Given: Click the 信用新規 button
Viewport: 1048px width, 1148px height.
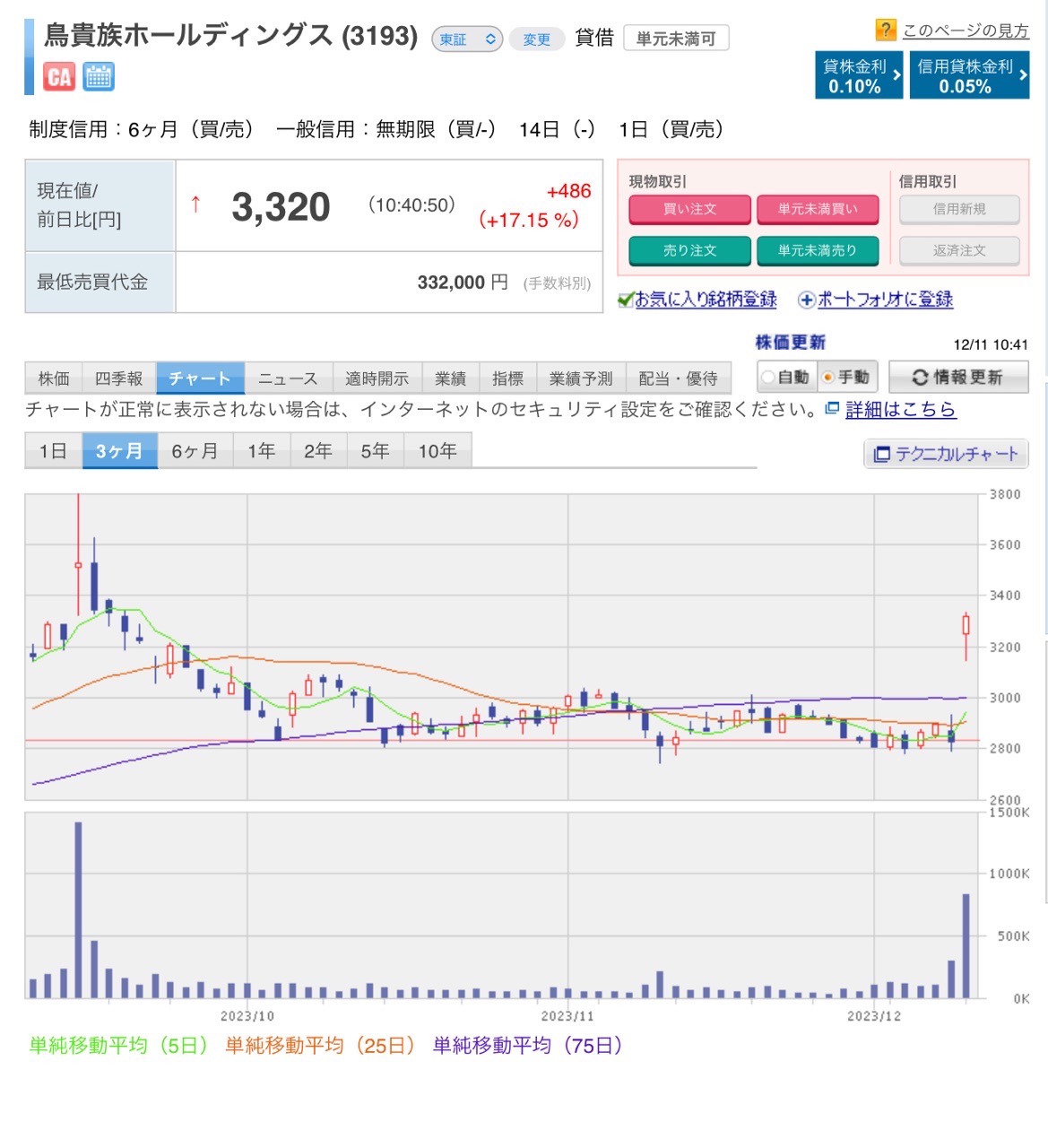Looking at the screenshot, I should pos(959,209).
